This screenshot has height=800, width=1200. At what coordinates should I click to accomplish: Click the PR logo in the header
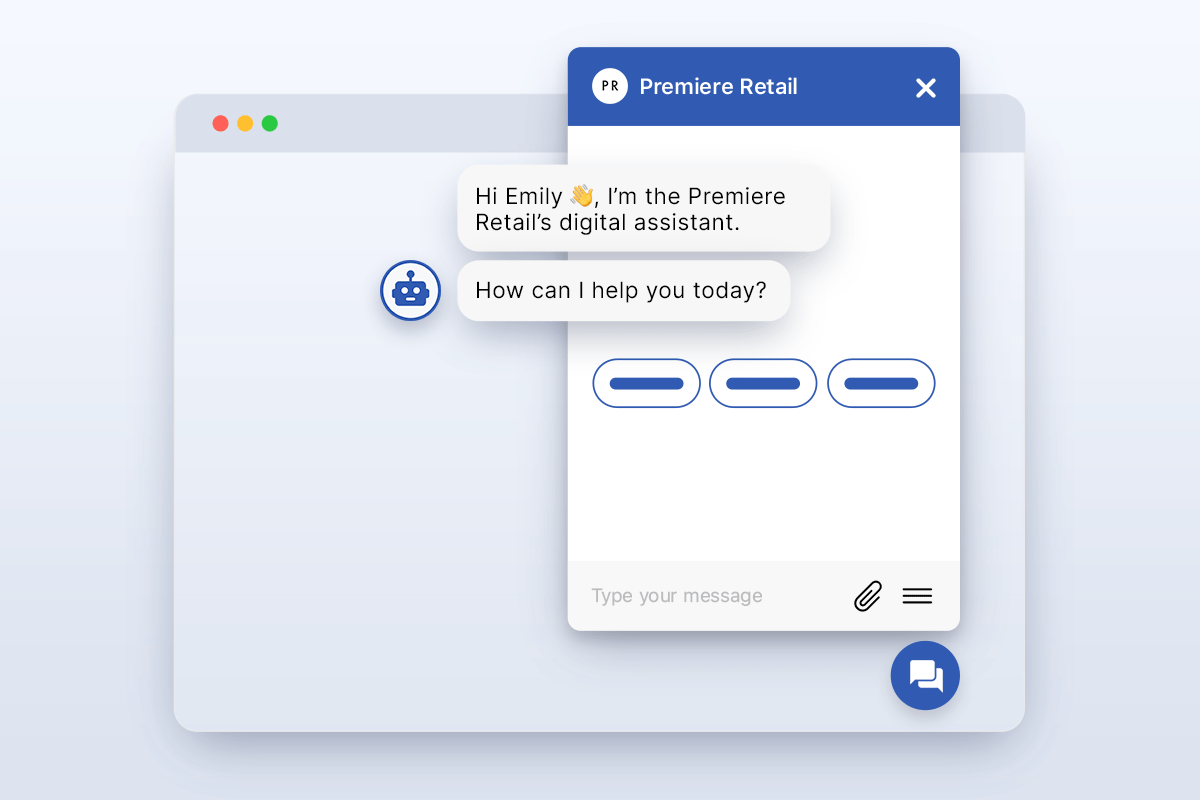[609, 86]
